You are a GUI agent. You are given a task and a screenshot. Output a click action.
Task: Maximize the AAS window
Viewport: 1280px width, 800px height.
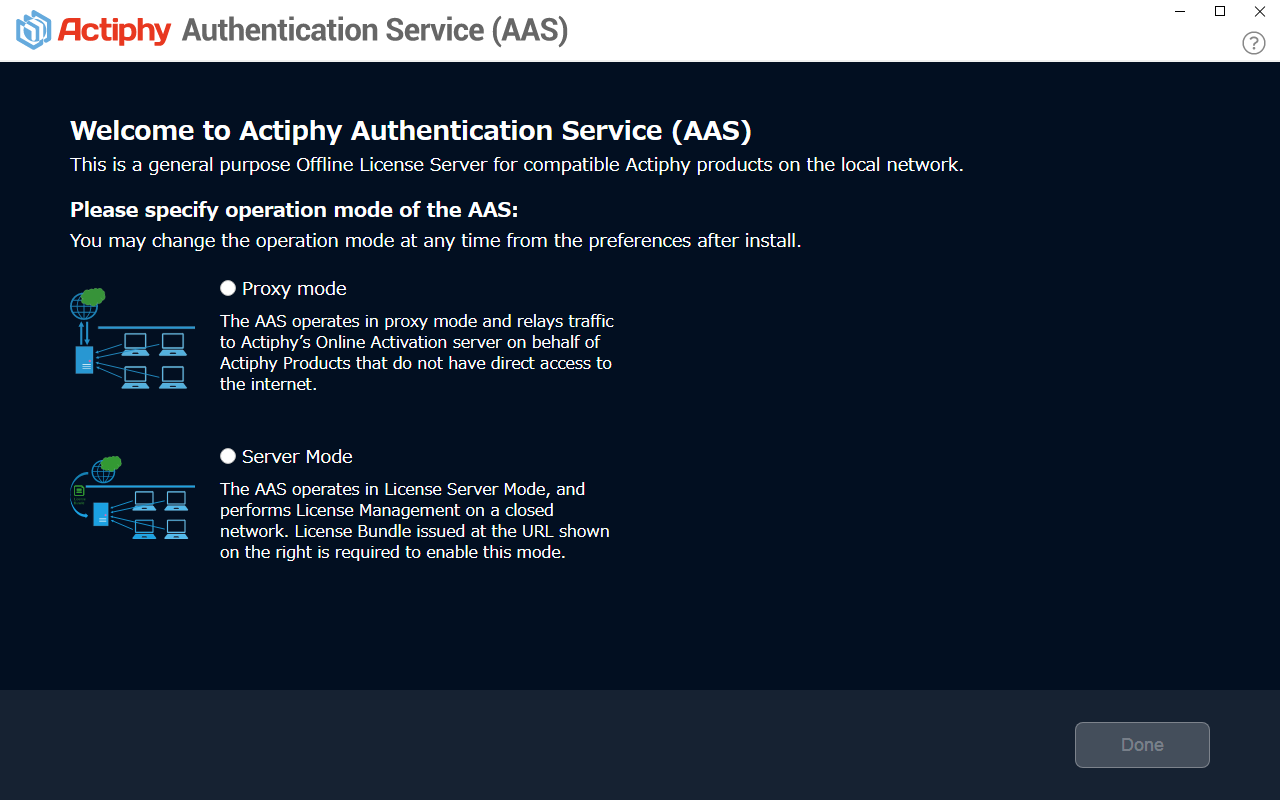point(1220,11)
